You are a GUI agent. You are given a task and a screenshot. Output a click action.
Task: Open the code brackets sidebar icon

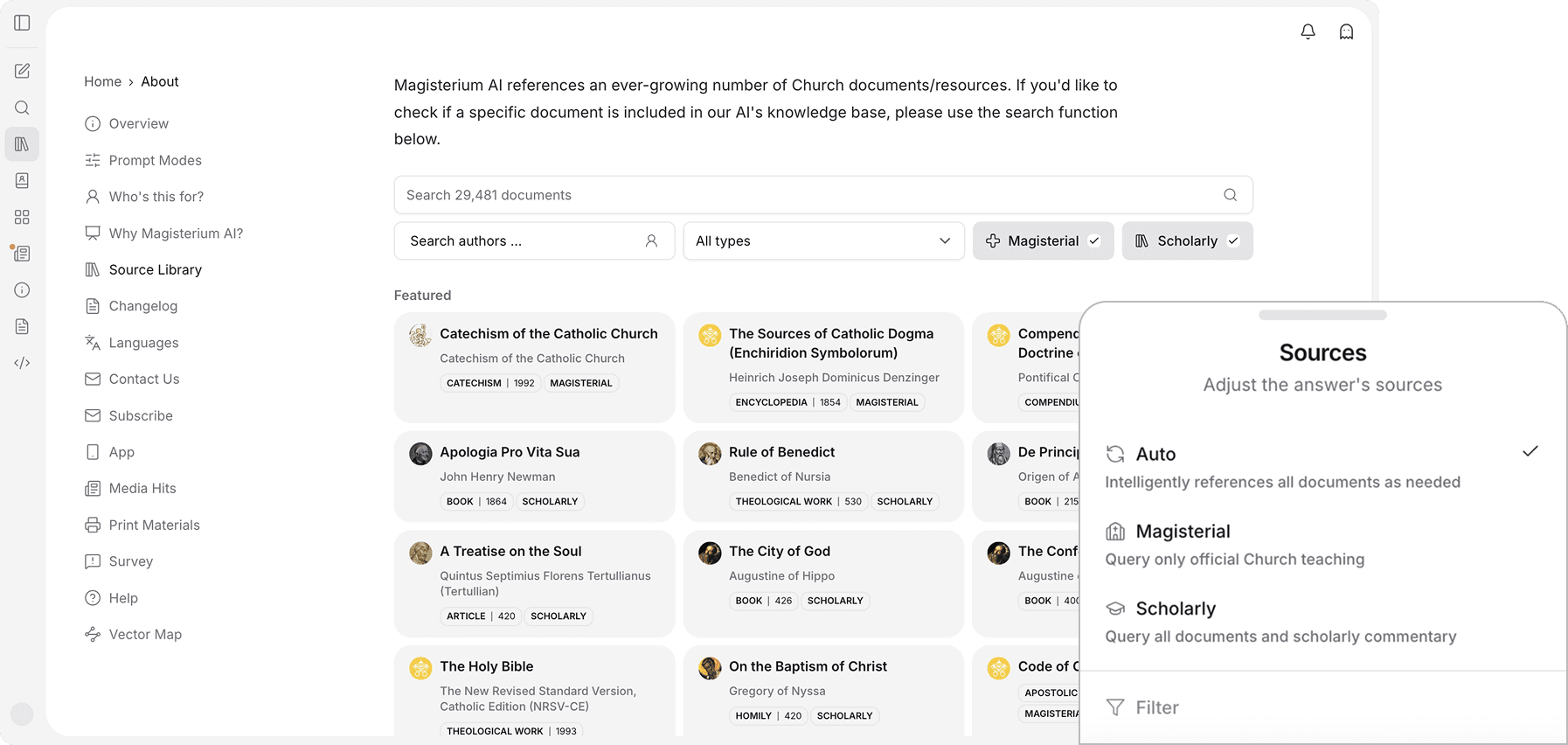[22, 363]
